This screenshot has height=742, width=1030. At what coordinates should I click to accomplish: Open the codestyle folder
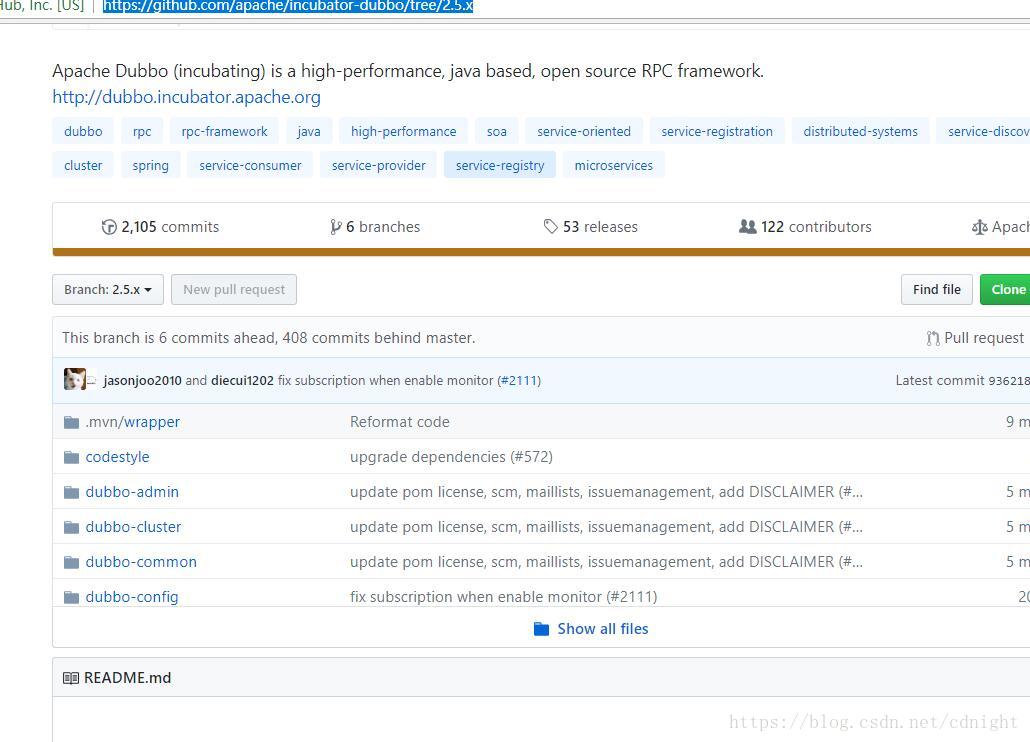118,457
